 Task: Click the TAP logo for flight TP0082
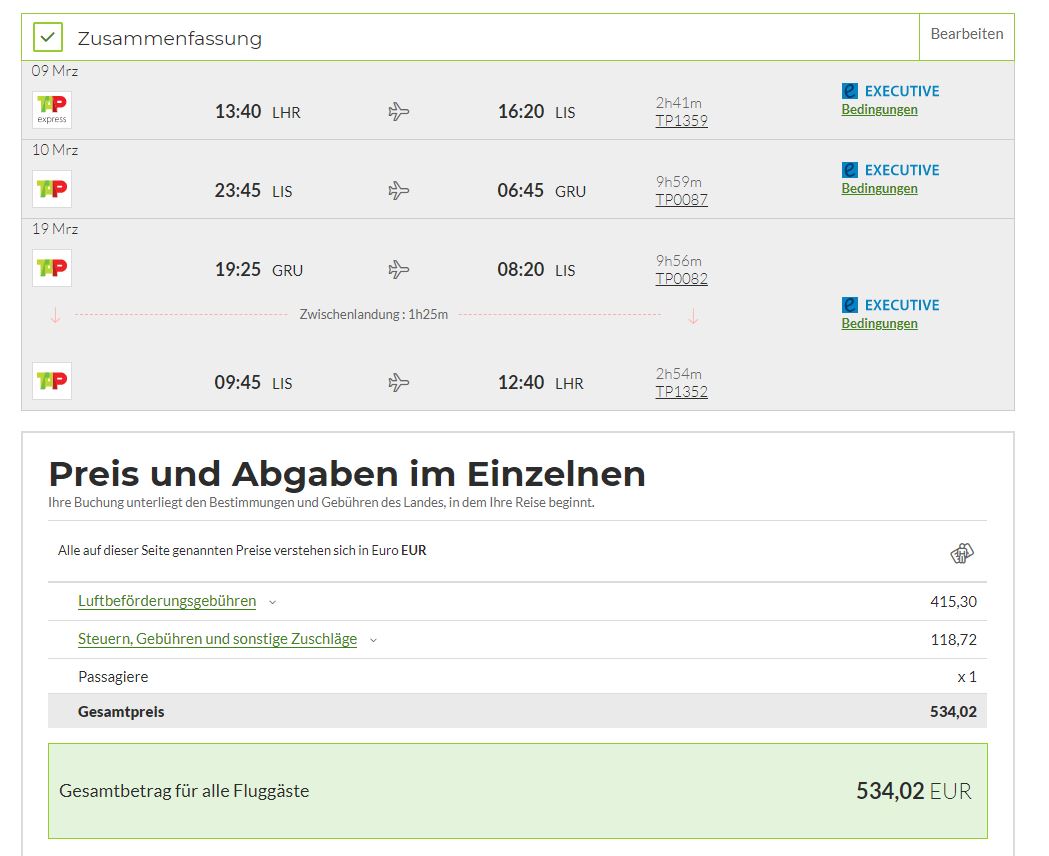(52, 268)
